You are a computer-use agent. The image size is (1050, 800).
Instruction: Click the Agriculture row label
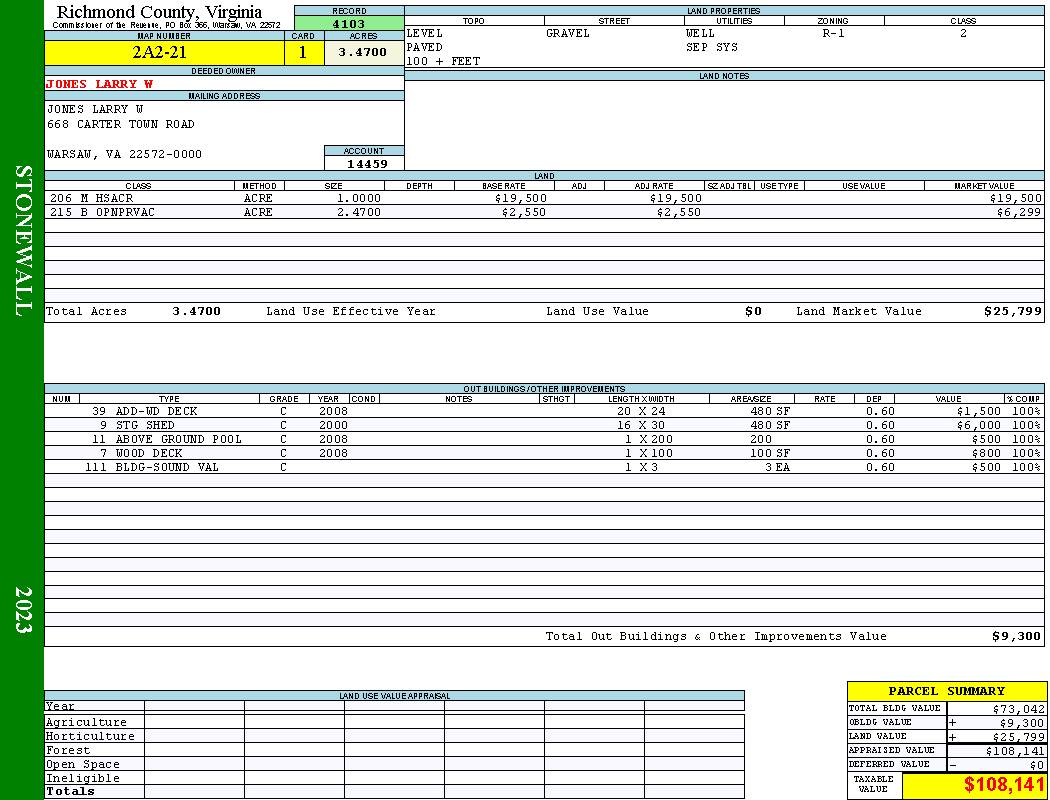86,722
